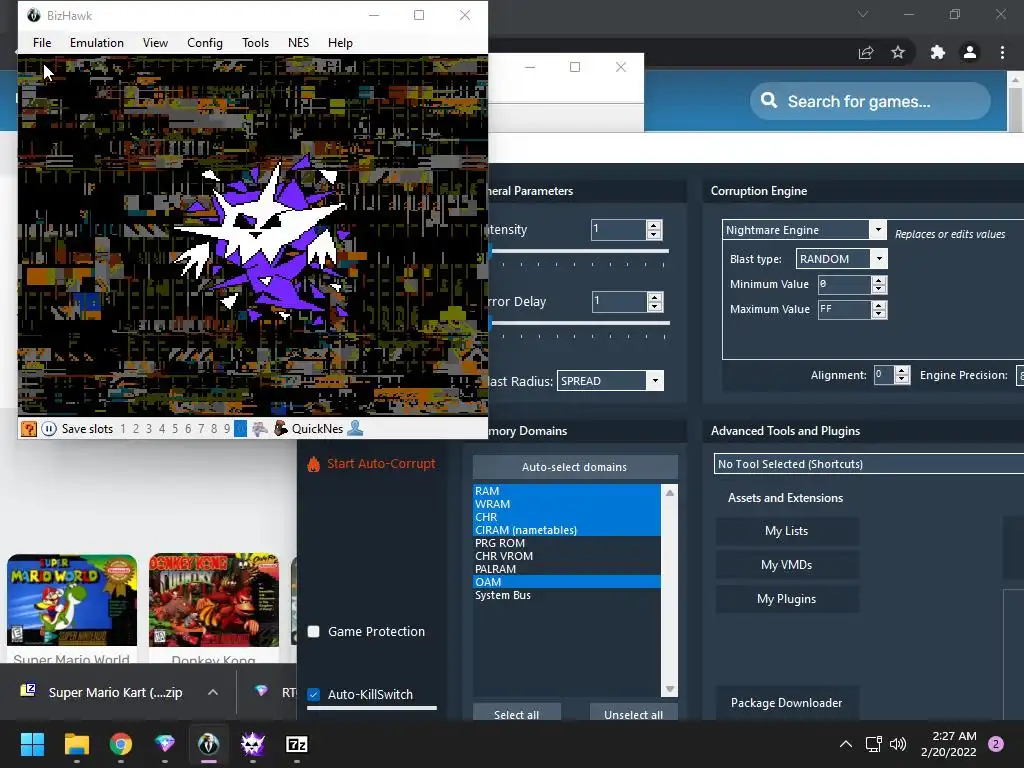
Task: Open the Super Mario World game thumbnail
Action: tap(72, 600)
